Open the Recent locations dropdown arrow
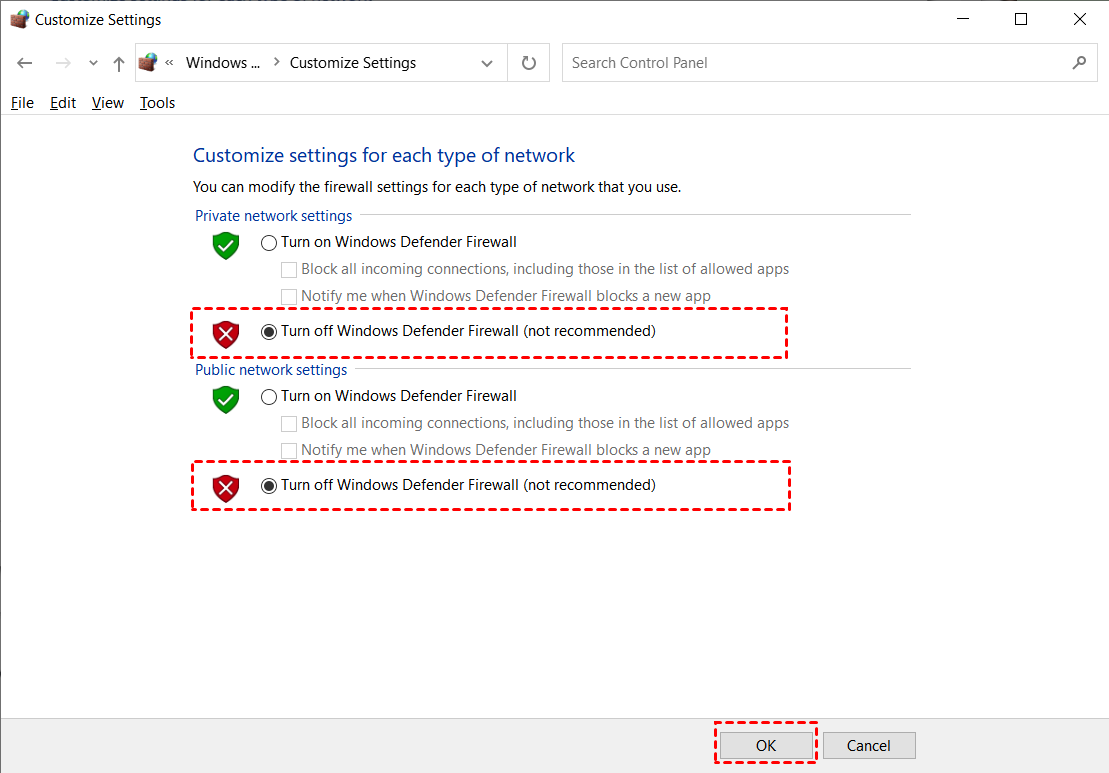1109x773 pixels. pos(93,63)
